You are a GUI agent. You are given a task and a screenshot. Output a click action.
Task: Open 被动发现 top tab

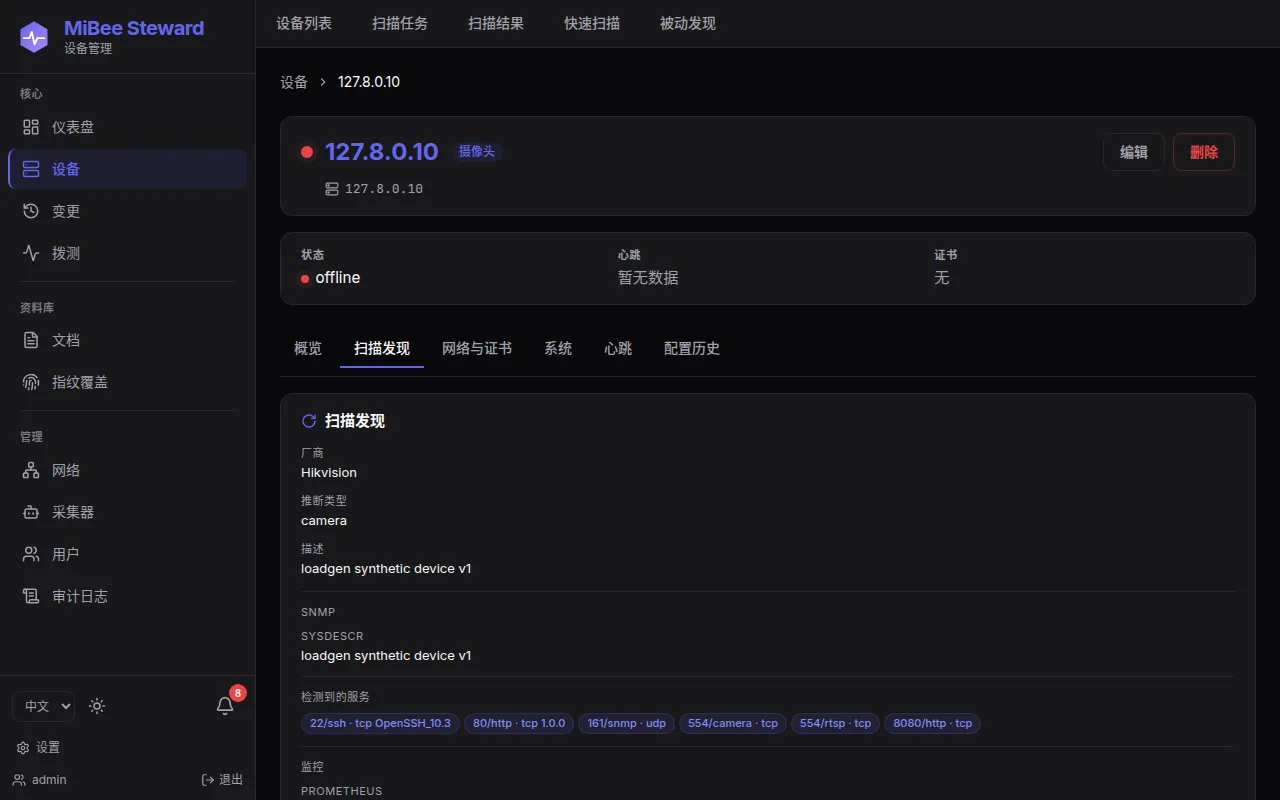[x=688, y=23]
